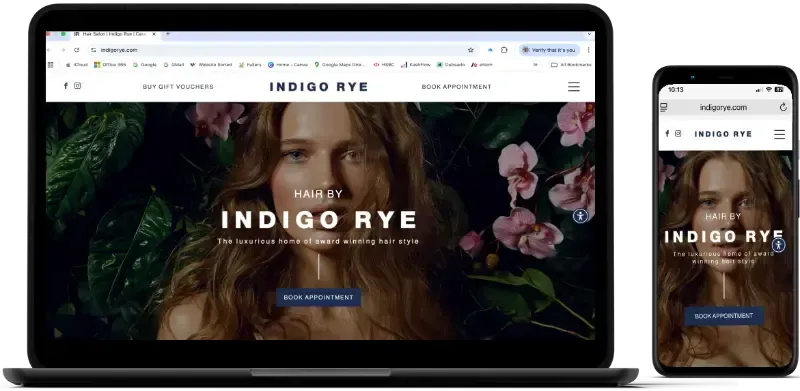Click the blue cloud icon in the browser toolbar
The image size is (800, 391).
[x=490, y=50]
